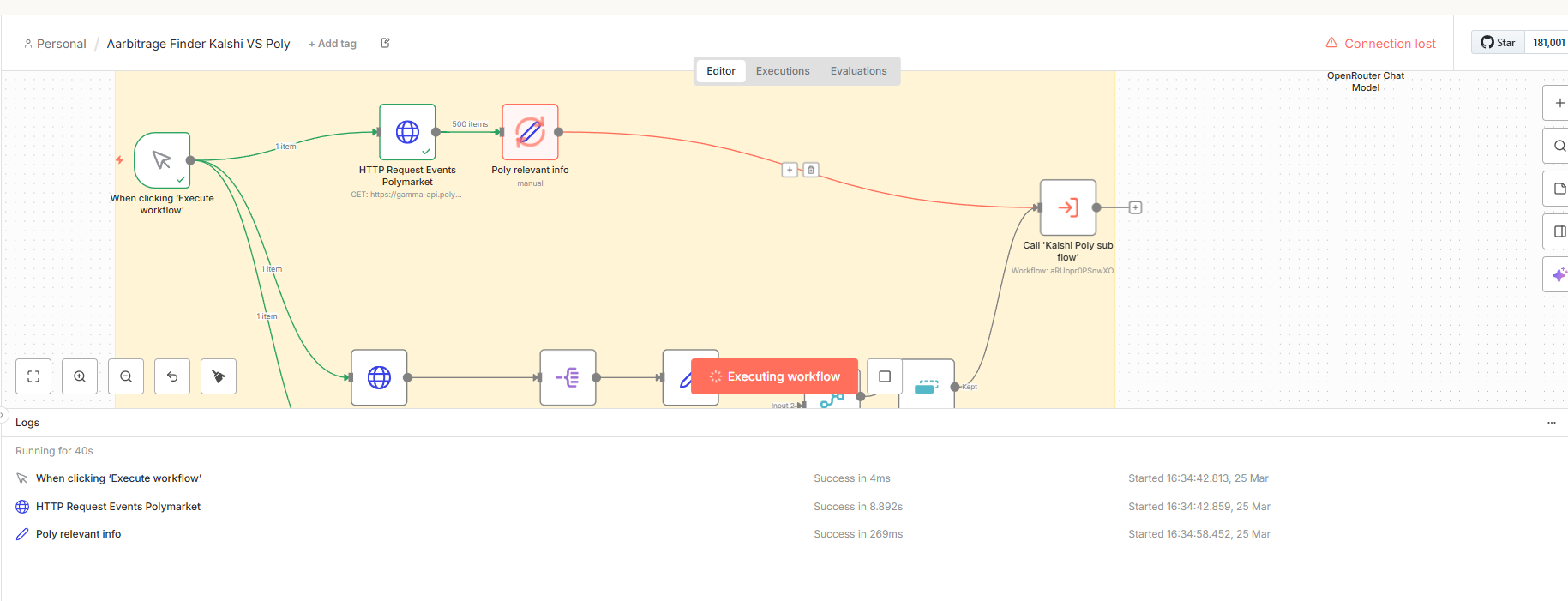
Task: Click 'Started 16:34:58.452, 25 Mar' timestamp
Action: click(1199, 534)
